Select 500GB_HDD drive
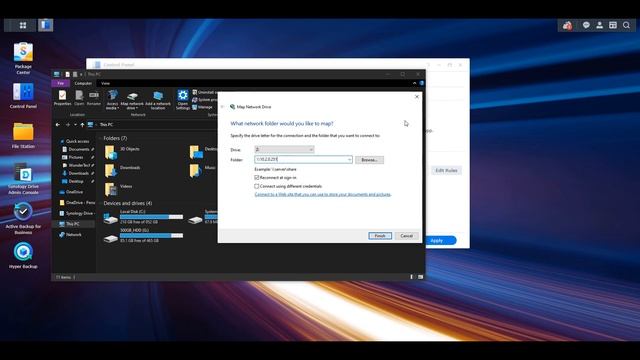This screenshot has width=640, height=360. (143, 236)
